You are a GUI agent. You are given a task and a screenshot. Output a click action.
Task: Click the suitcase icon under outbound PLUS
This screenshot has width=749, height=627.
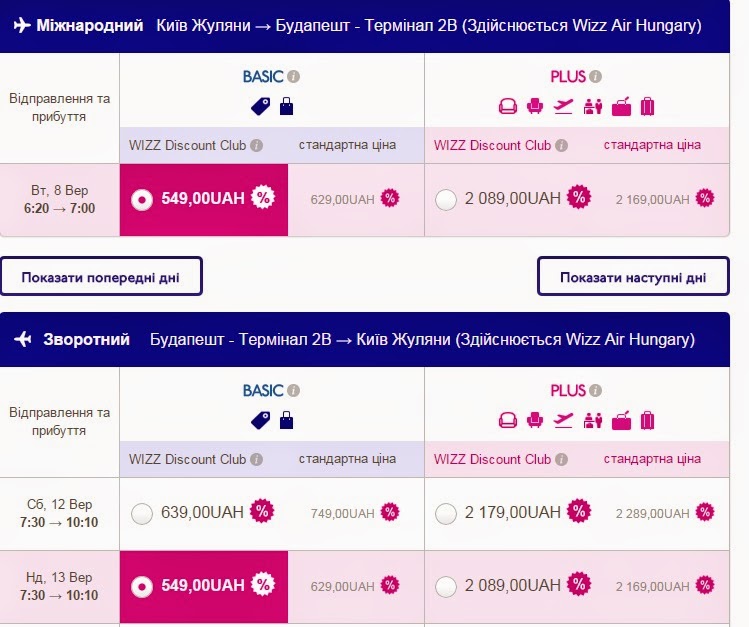647,105
